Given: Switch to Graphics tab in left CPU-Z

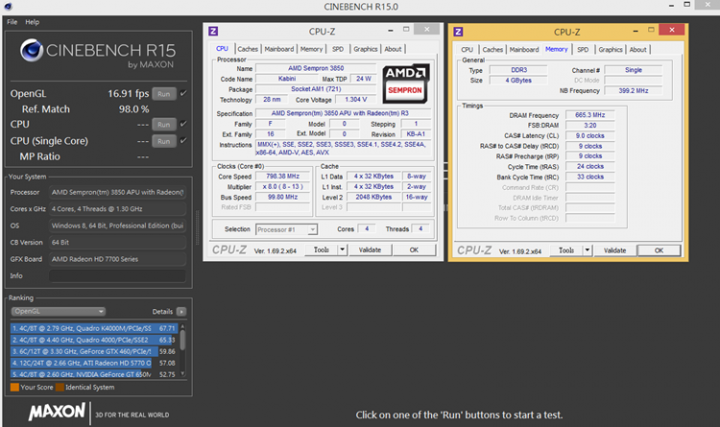Looking at the screenshot, I should (x=366, y=49).
